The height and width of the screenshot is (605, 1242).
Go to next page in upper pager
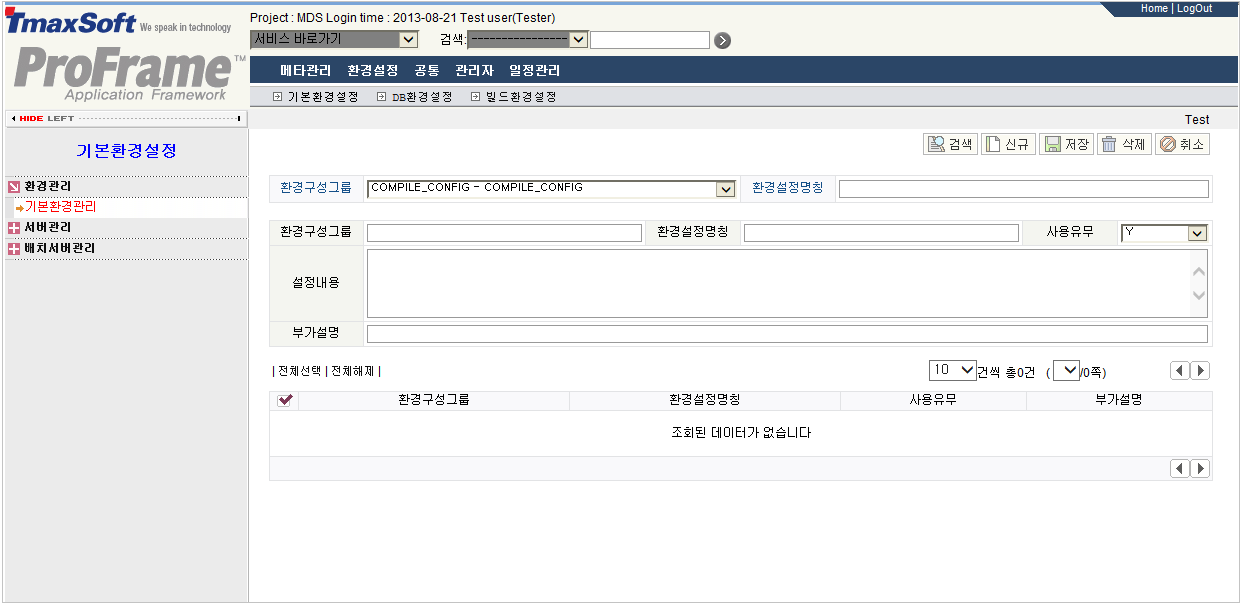point(1200,371)
